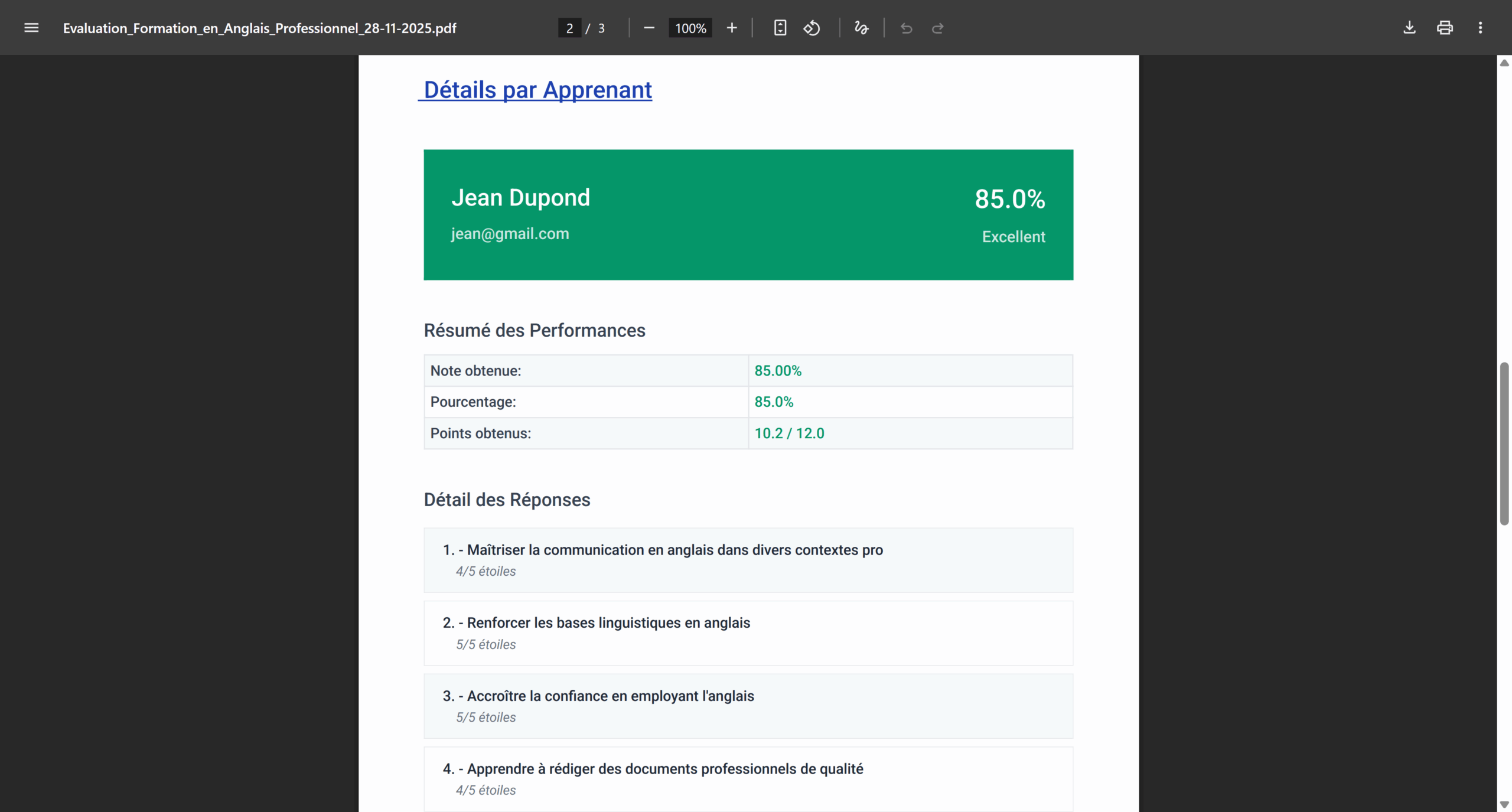Download the PDF document
Viewport: 1512px width, 812px height.
[1410, 27]
